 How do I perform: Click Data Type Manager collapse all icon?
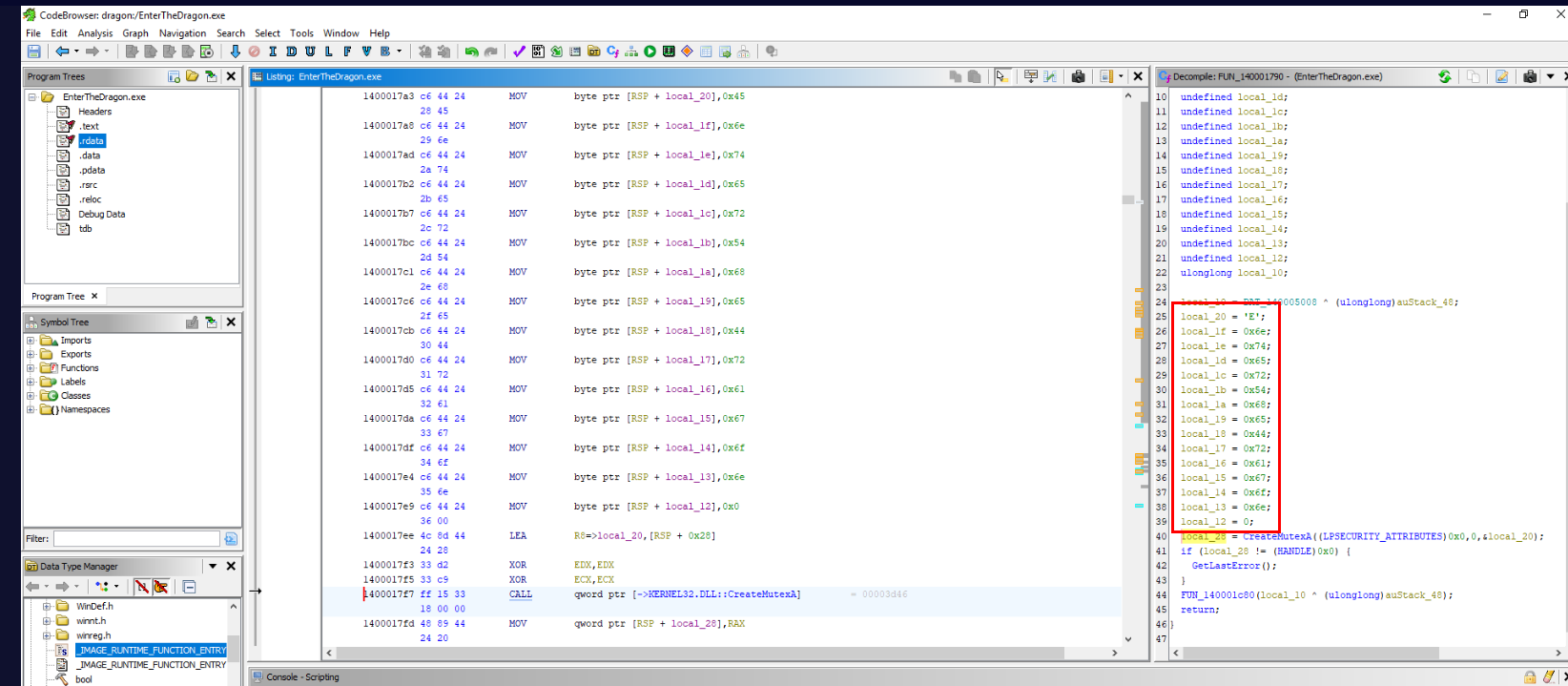pyautogui.click(x=189, y=587)
